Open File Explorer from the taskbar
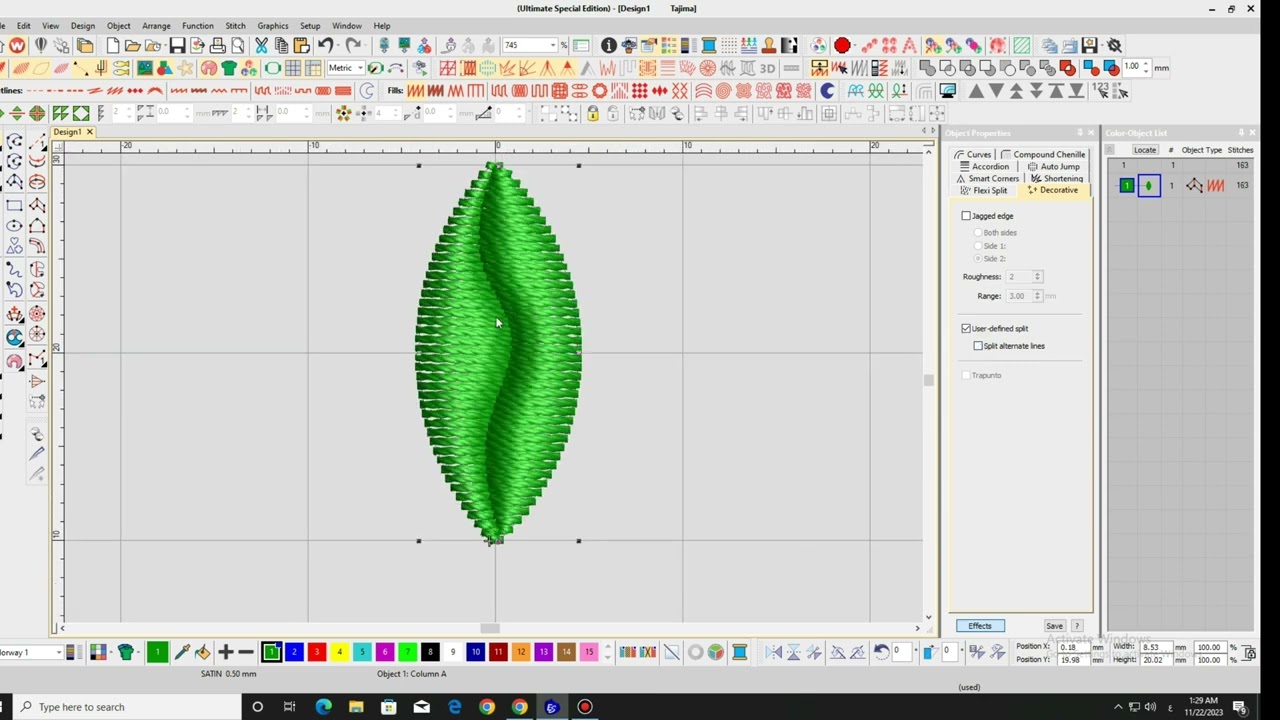 tap(356, 707)
